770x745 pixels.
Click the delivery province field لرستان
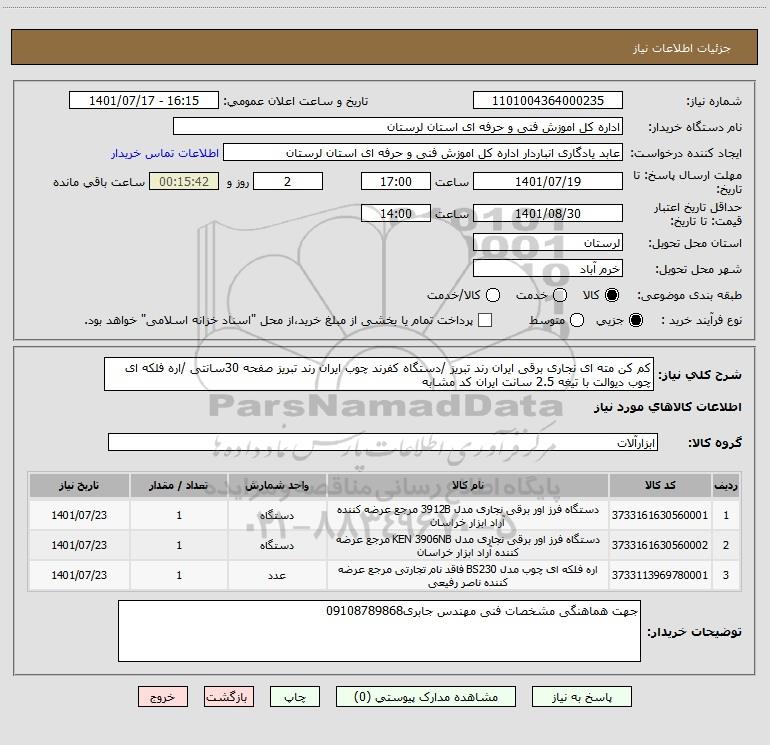548,243
